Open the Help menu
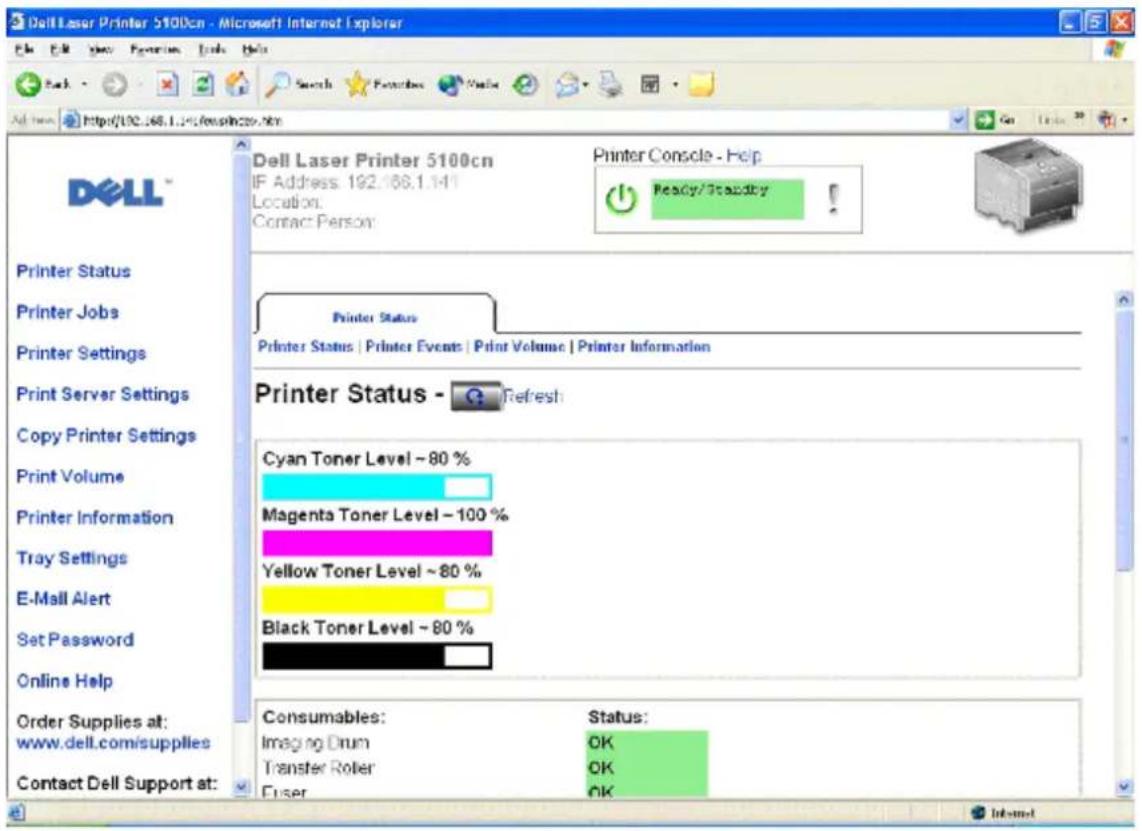This screenshot has width=1142, height=831. point(255,50)
